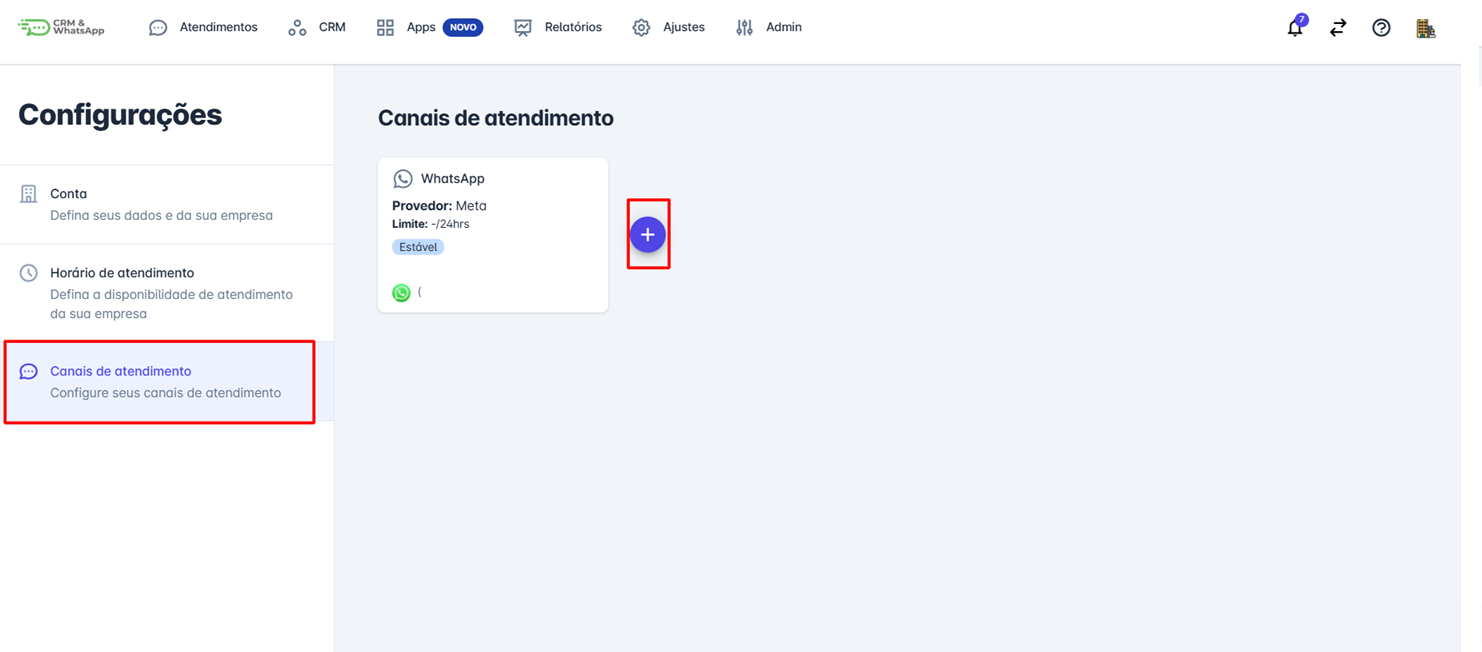Open the Conta settings section
1482x652 pixels.
68,193
